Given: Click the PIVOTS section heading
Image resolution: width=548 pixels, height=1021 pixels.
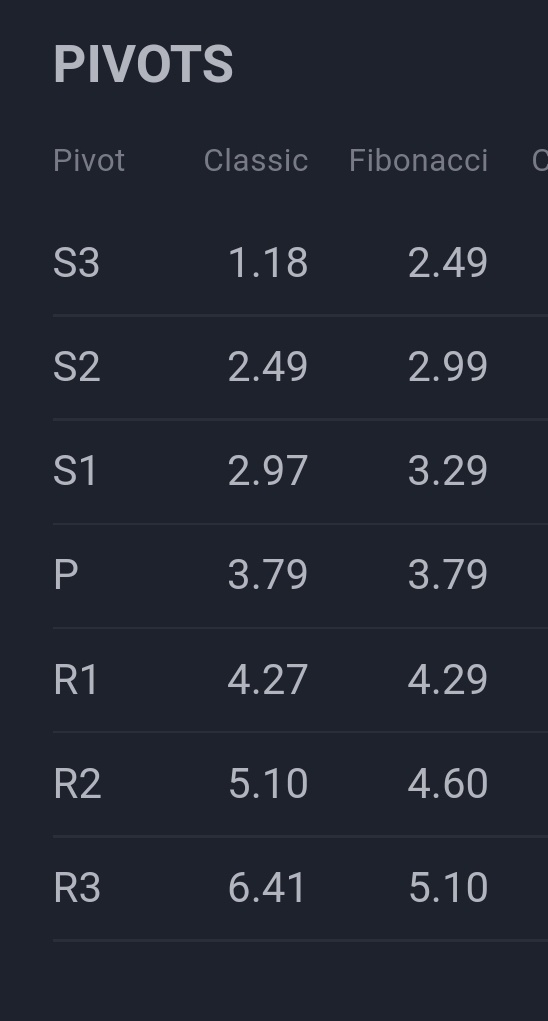Looking at the screenshot, I should click(x=143, y=64).
